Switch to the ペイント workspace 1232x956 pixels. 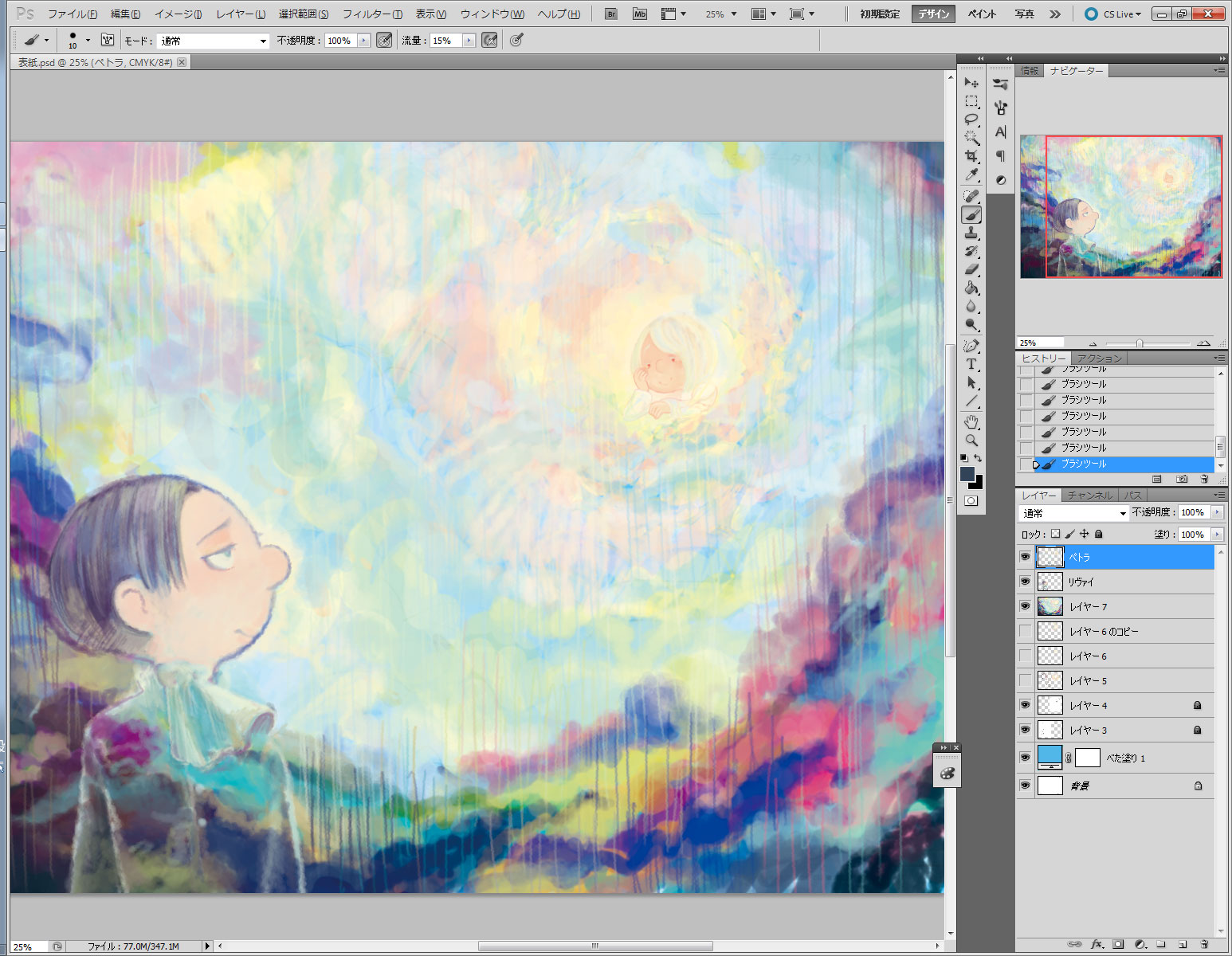(982, 14)
